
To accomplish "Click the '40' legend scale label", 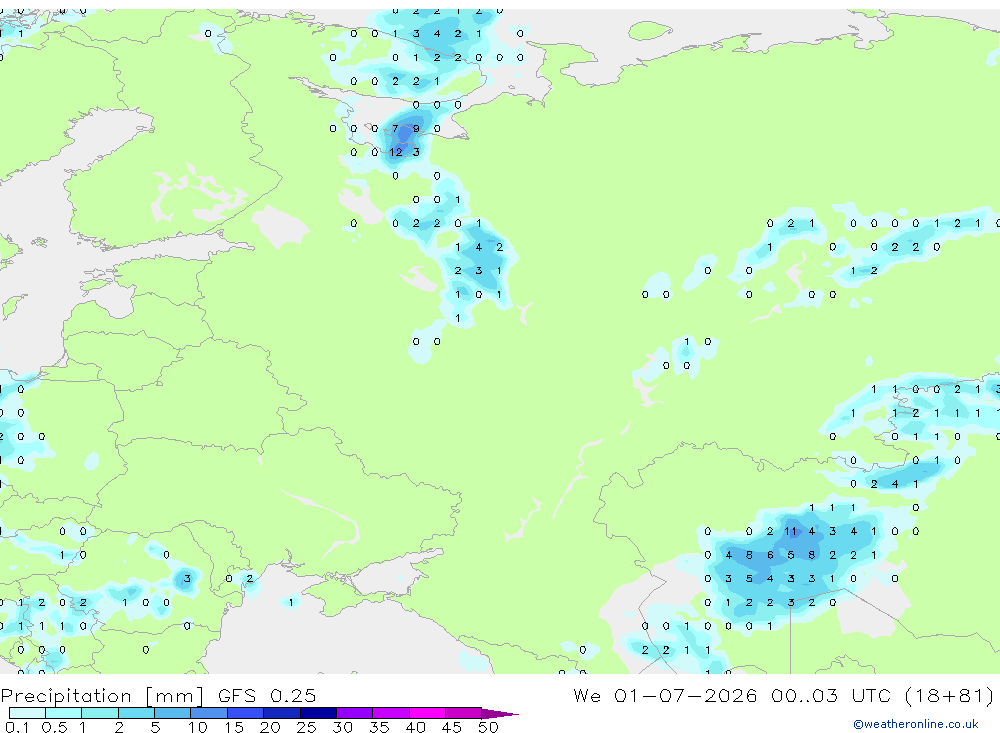I will click(415, 727).
